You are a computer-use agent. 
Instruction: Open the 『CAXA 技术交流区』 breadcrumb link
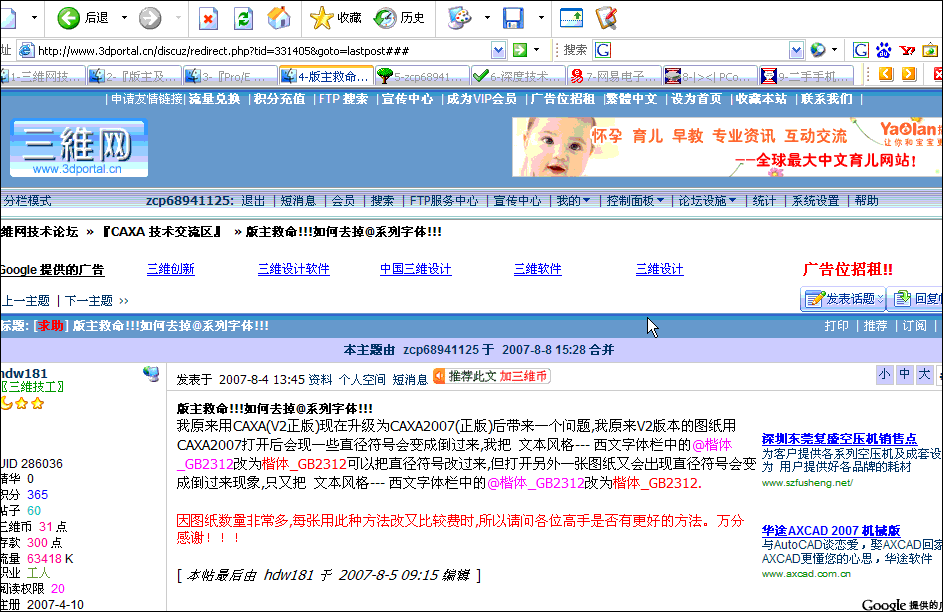point(162,232)
